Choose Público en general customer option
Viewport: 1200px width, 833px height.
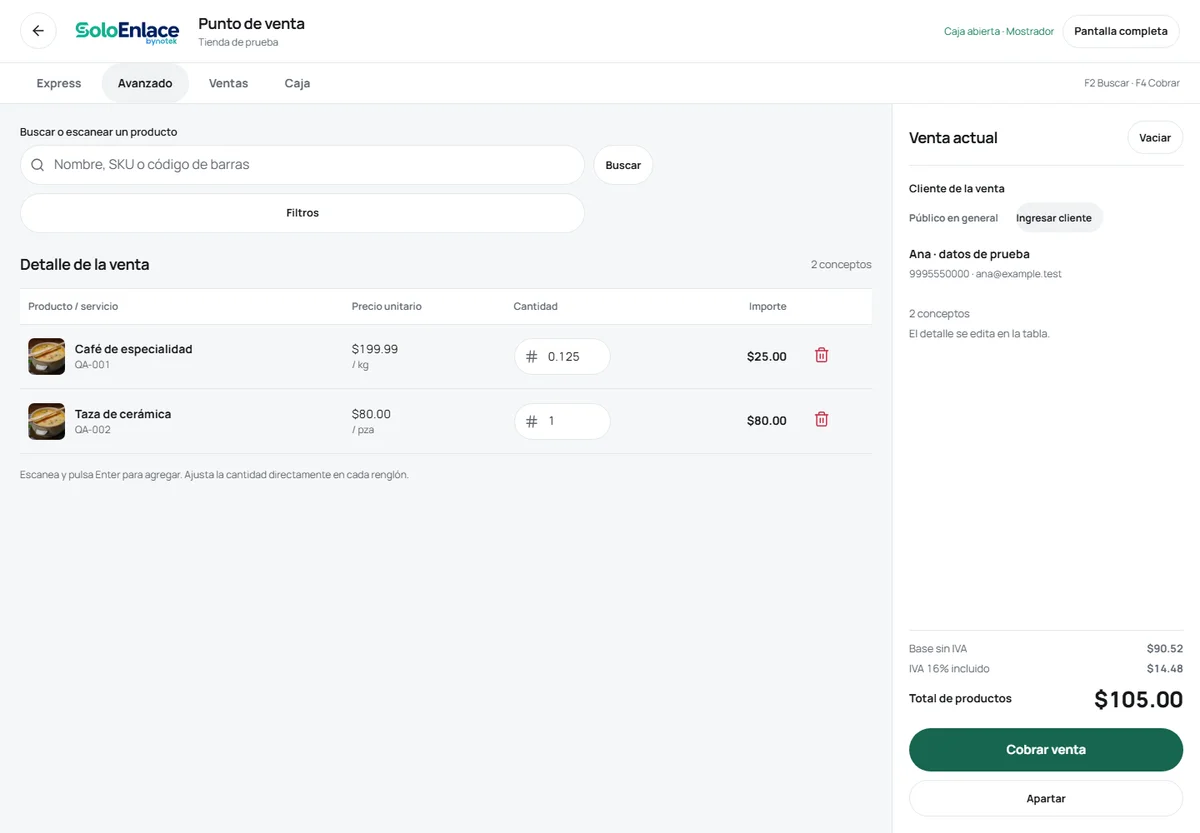[x=953, y=218]
